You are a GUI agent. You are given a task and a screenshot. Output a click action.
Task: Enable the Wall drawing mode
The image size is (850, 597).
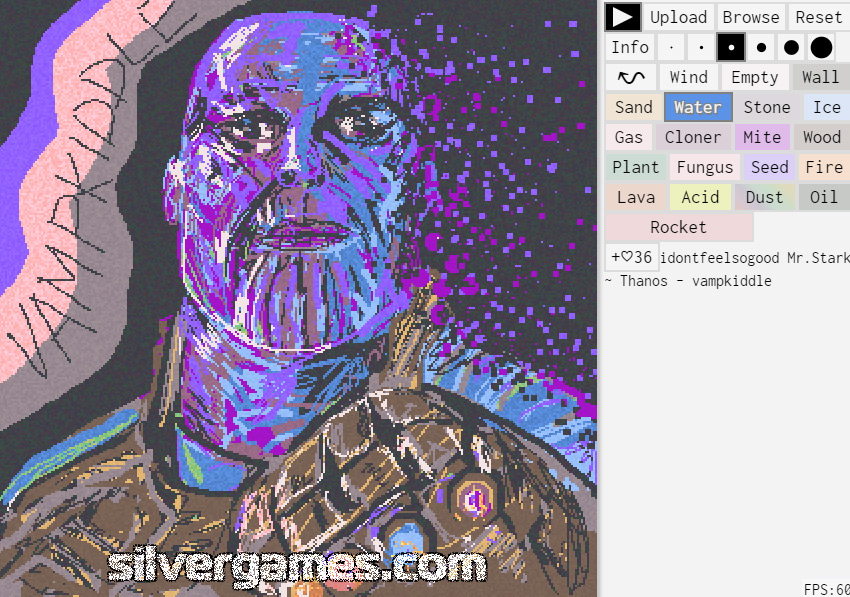819,76
